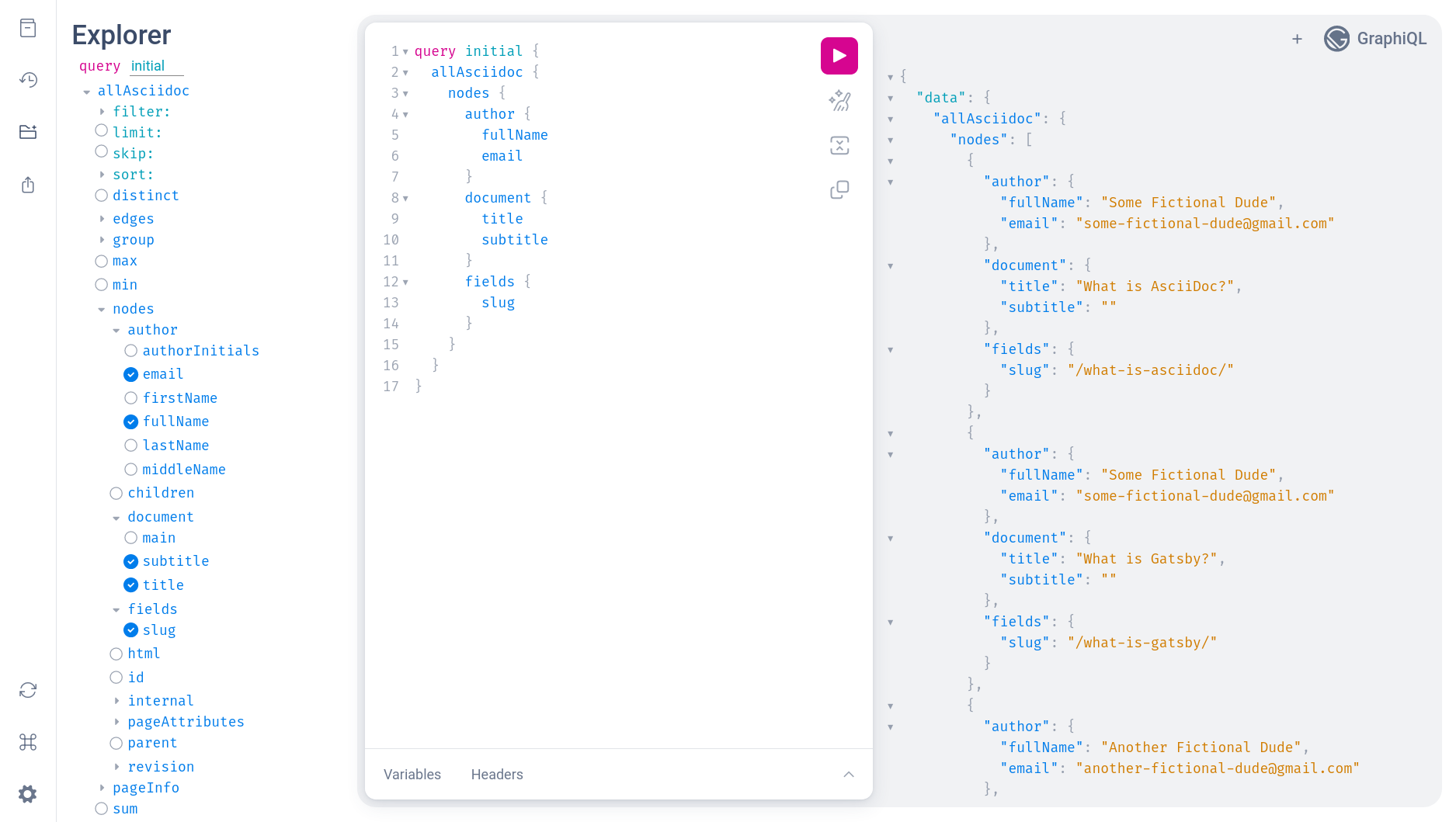The width and height of the screenshot is (1456, 822).
Task: Collapse the document node in explorer
Action: (x=116, y=518)
